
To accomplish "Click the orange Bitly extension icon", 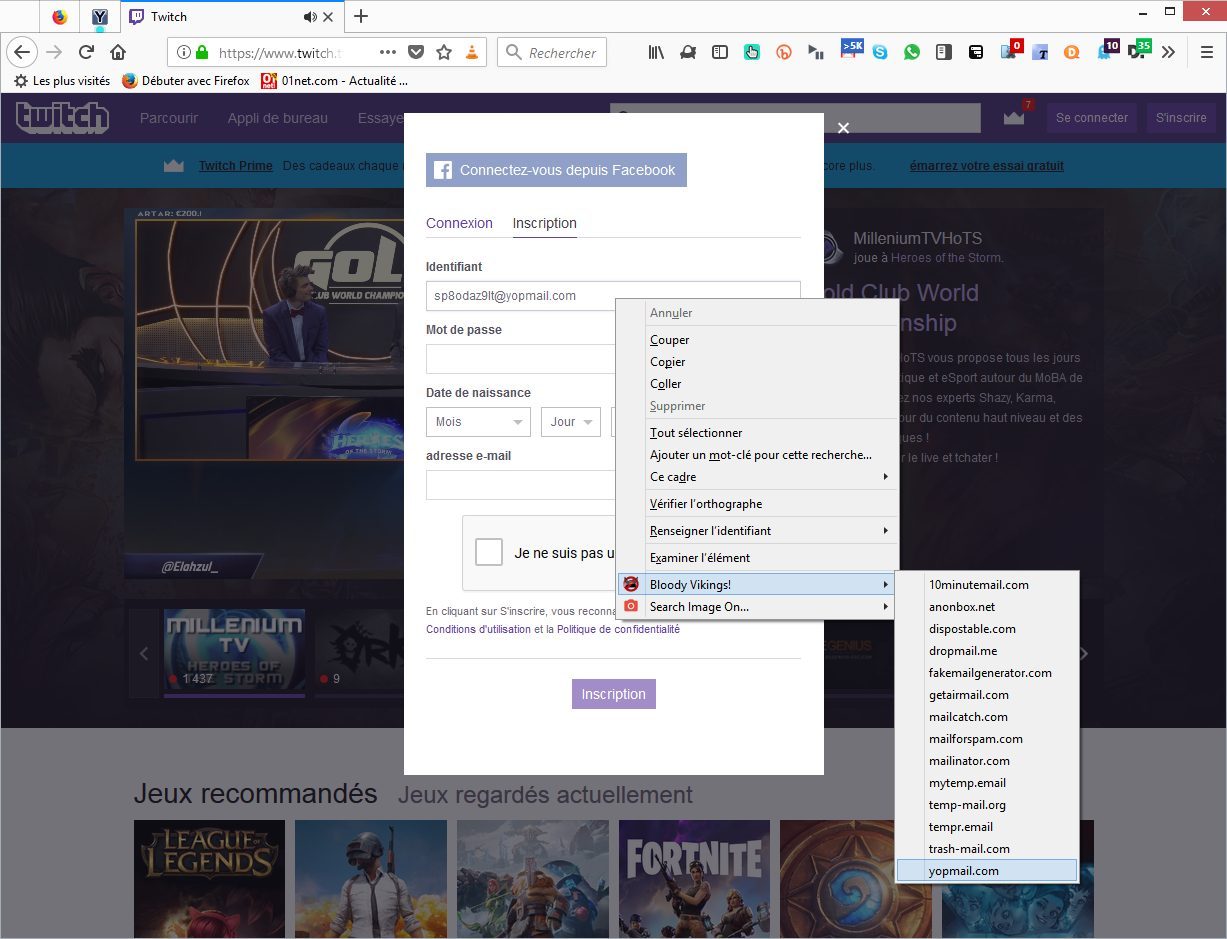I will click(x=784, y=52).
